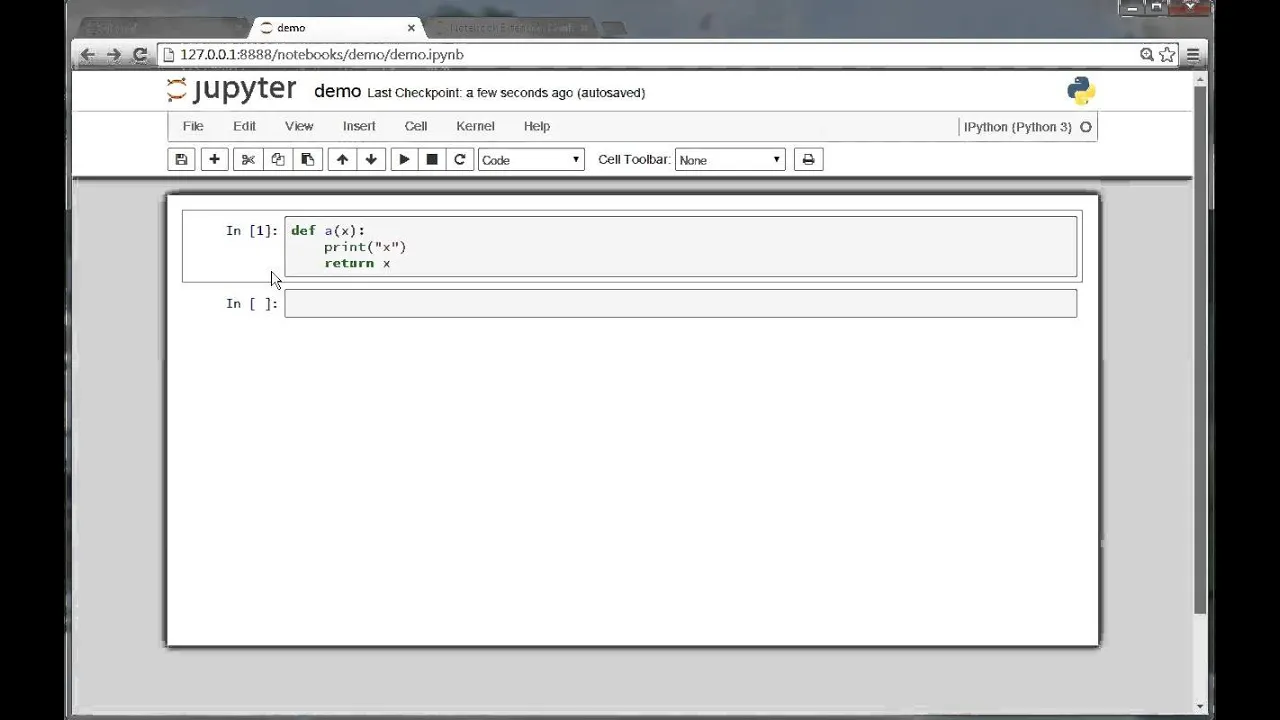1280x720 pixels.
Task: Click the browser address bar URL
Action: tap(322, 55)
